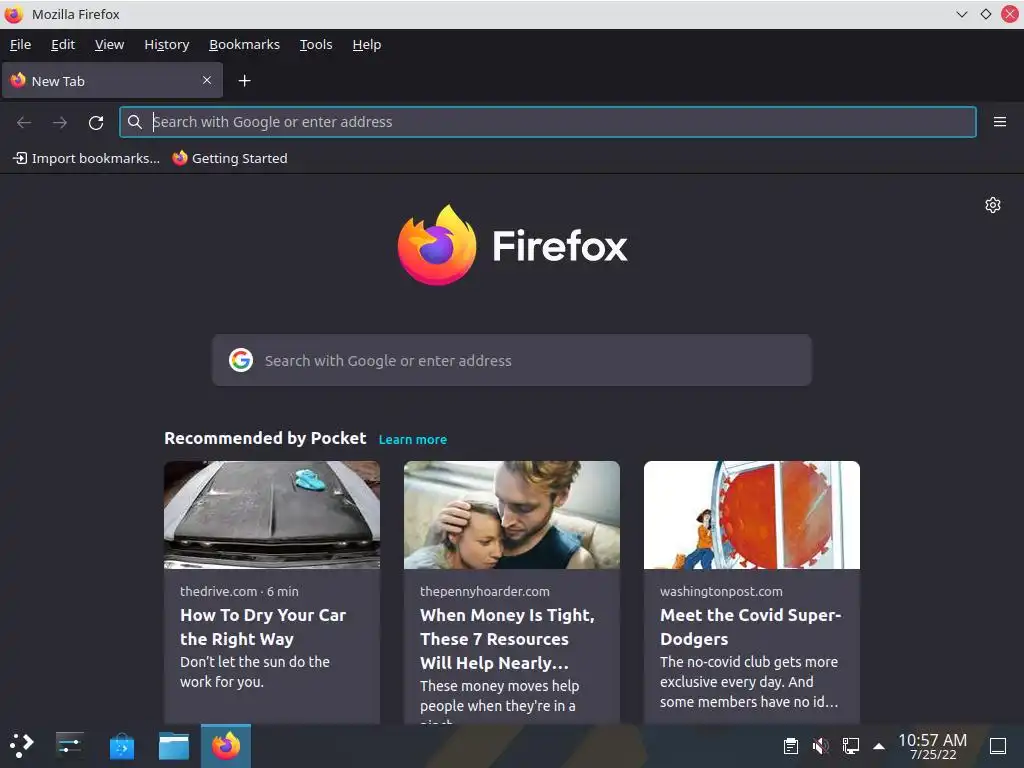This screenshot has height=768, width=1024.
Task: Open window menu chevron in title bar
Action: pos(961,14)
